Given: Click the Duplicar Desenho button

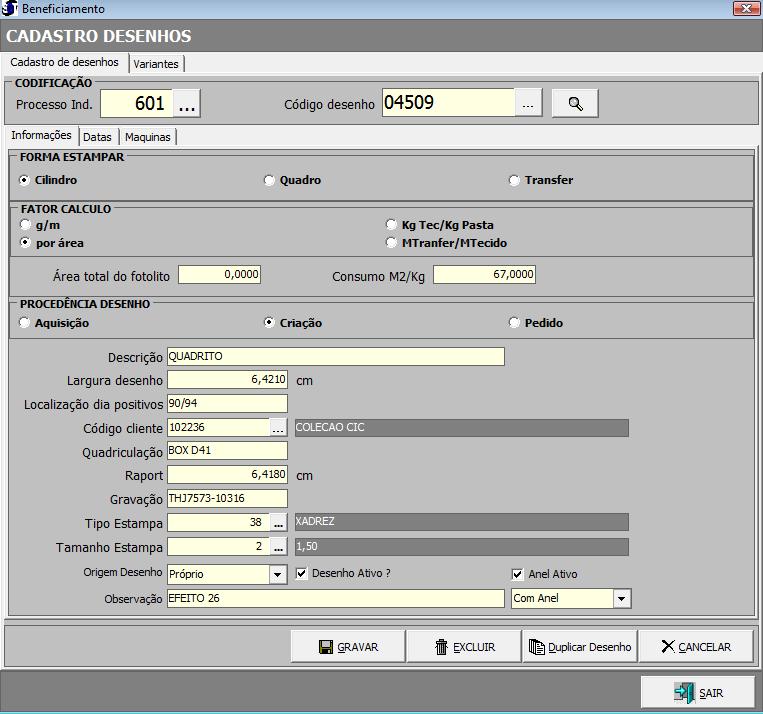Looking at the screenshot, I should tap(579, 647).
